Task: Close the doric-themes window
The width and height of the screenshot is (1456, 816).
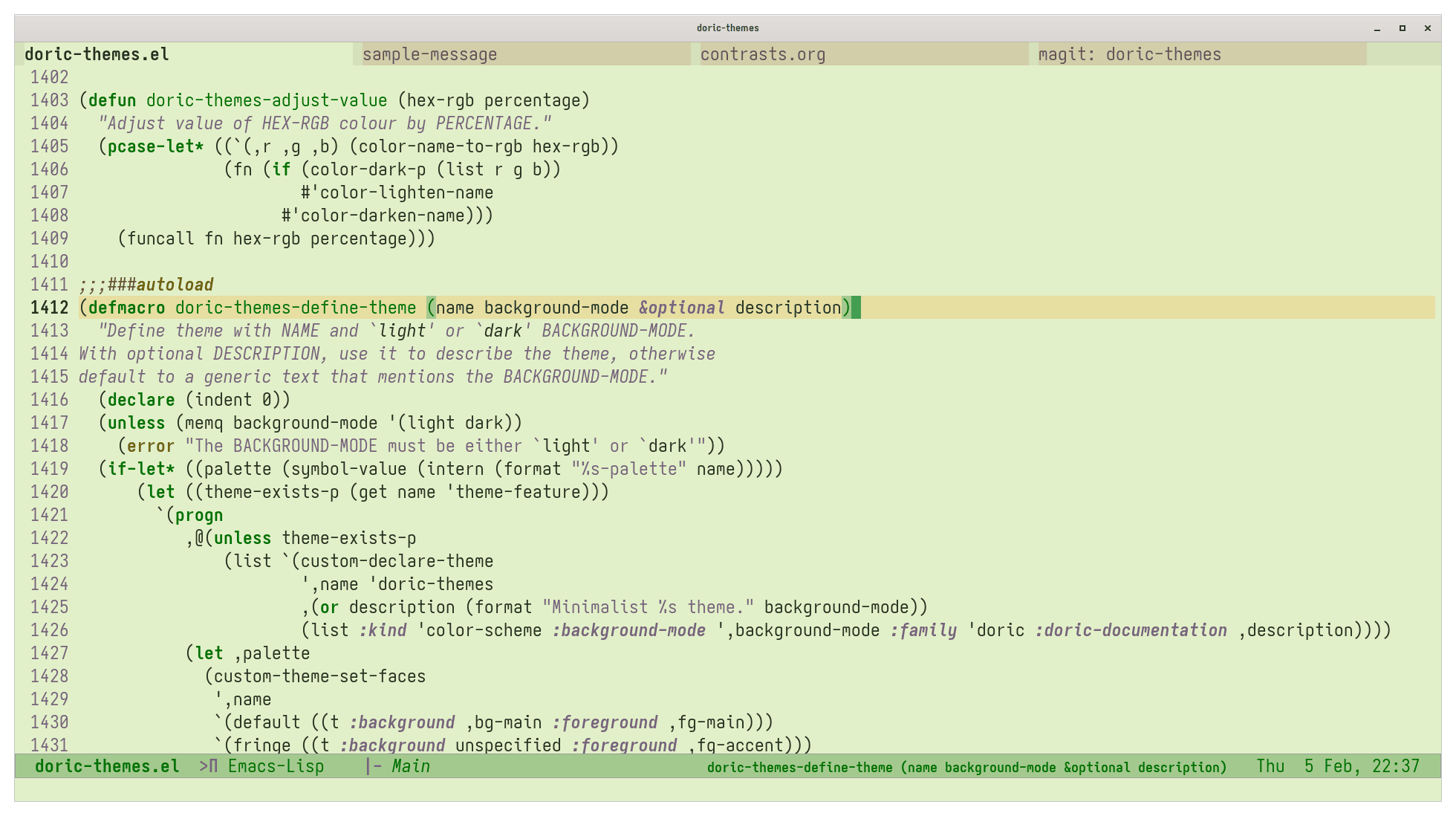Action: (1427, 28)
